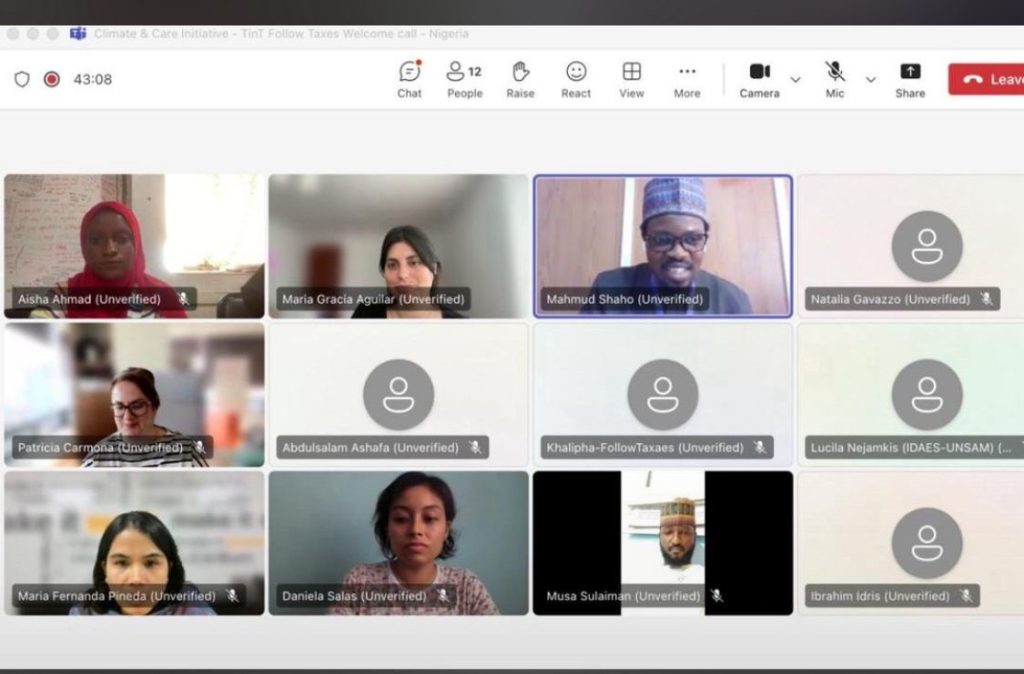This screenshot has width=1024, height=674.
Task: Select Aisha Ahmad's video tile
Action: pyautogui.click(x=134, y=245)
